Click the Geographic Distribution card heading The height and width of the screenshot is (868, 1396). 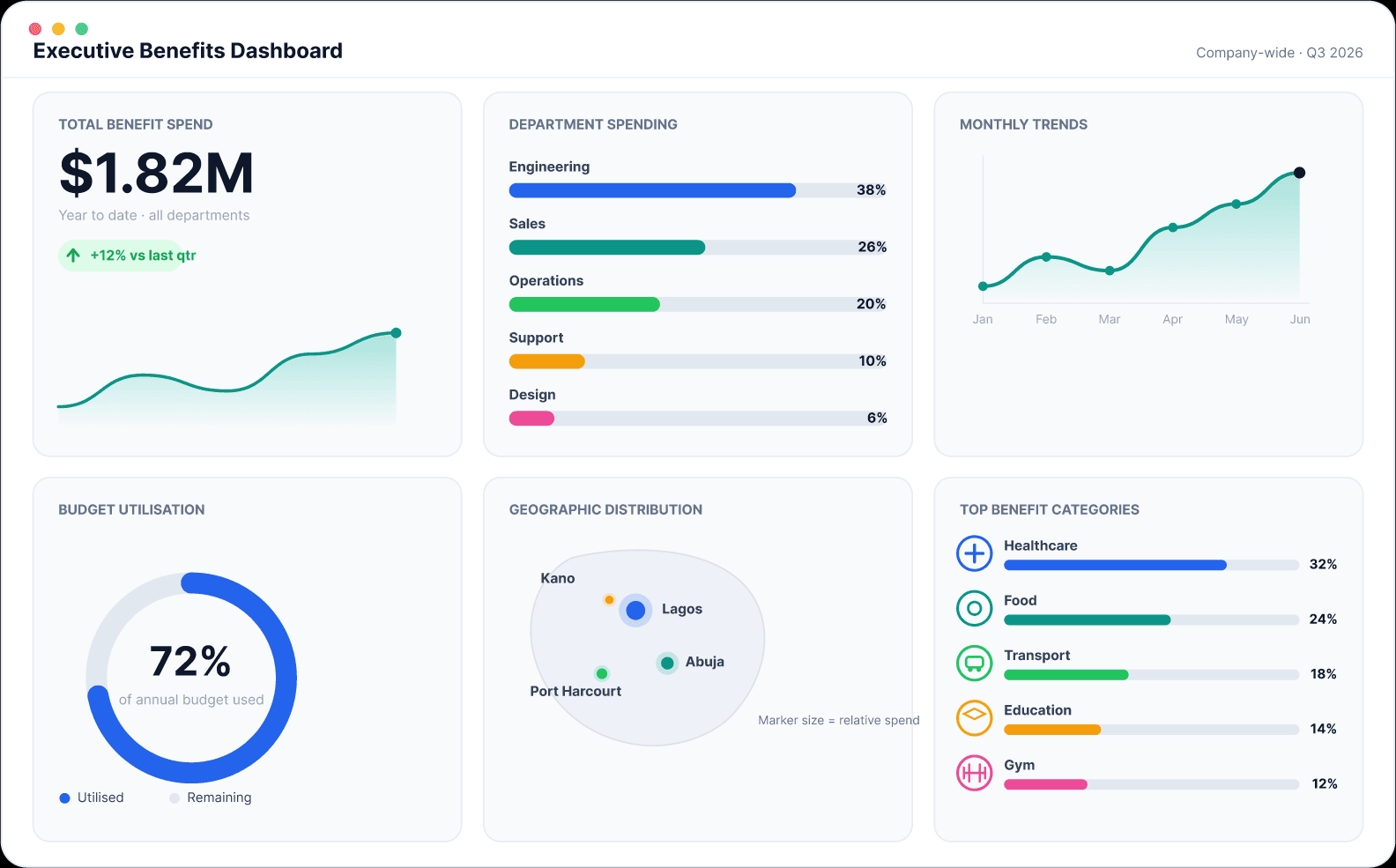click(x=605, y=510)
